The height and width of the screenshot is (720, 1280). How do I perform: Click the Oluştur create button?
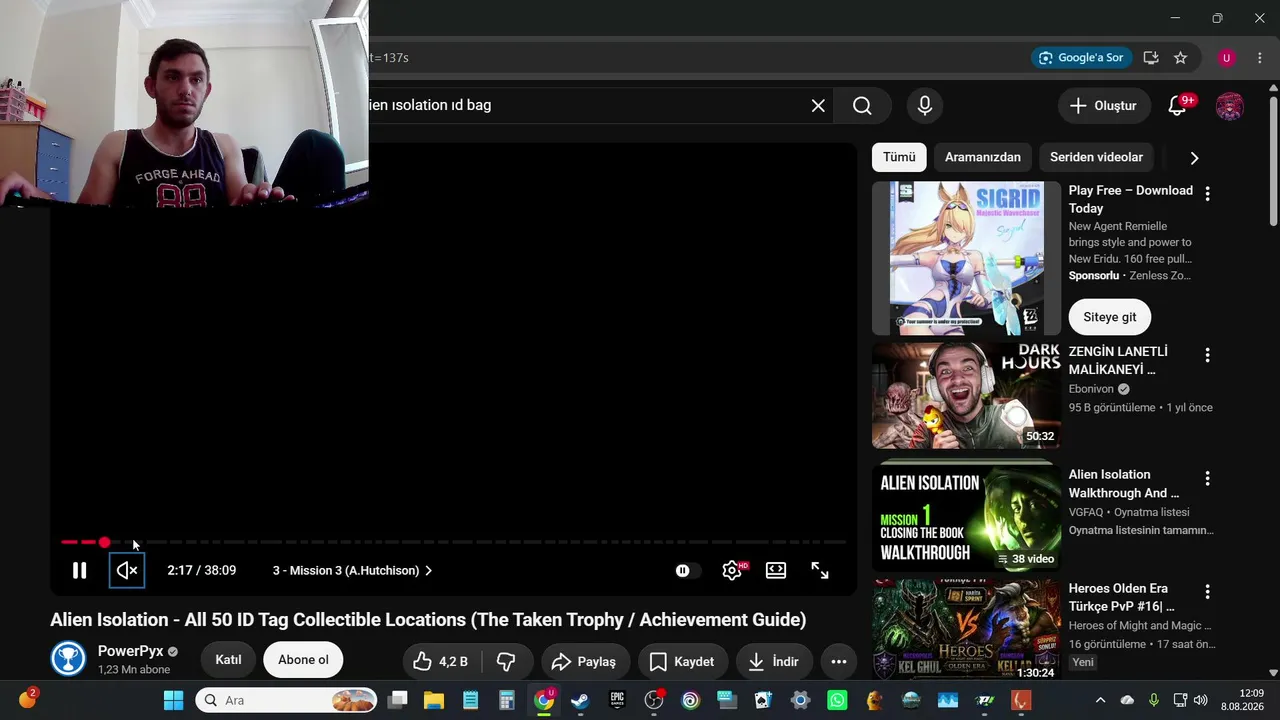click(x=1104, y=106)
